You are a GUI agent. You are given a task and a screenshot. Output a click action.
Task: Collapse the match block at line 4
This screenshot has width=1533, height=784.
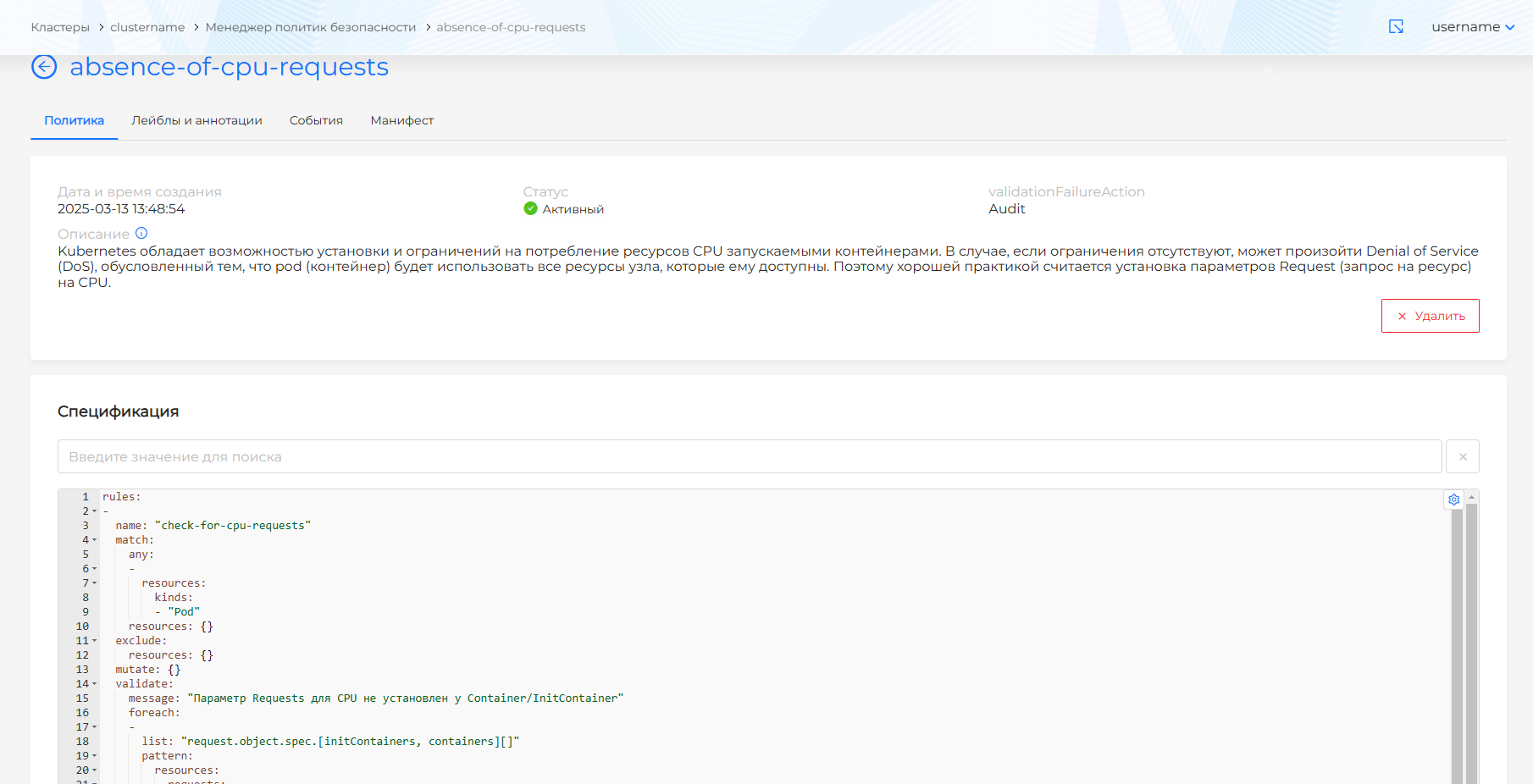94,540
